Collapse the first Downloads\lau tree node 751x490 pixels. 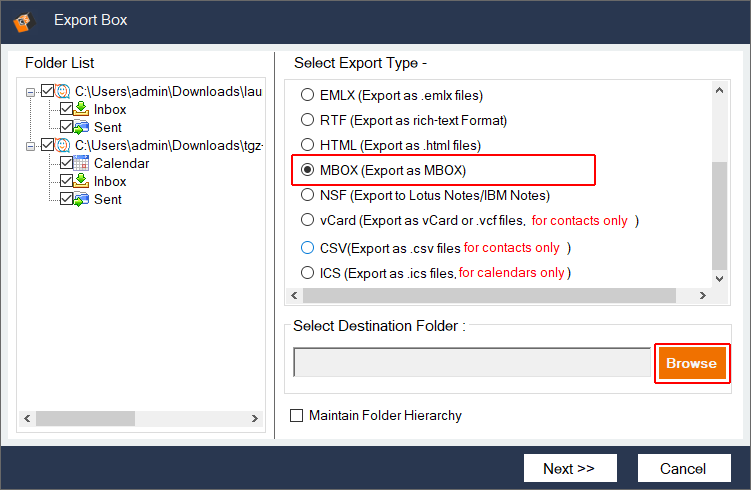tap(31, 91)
